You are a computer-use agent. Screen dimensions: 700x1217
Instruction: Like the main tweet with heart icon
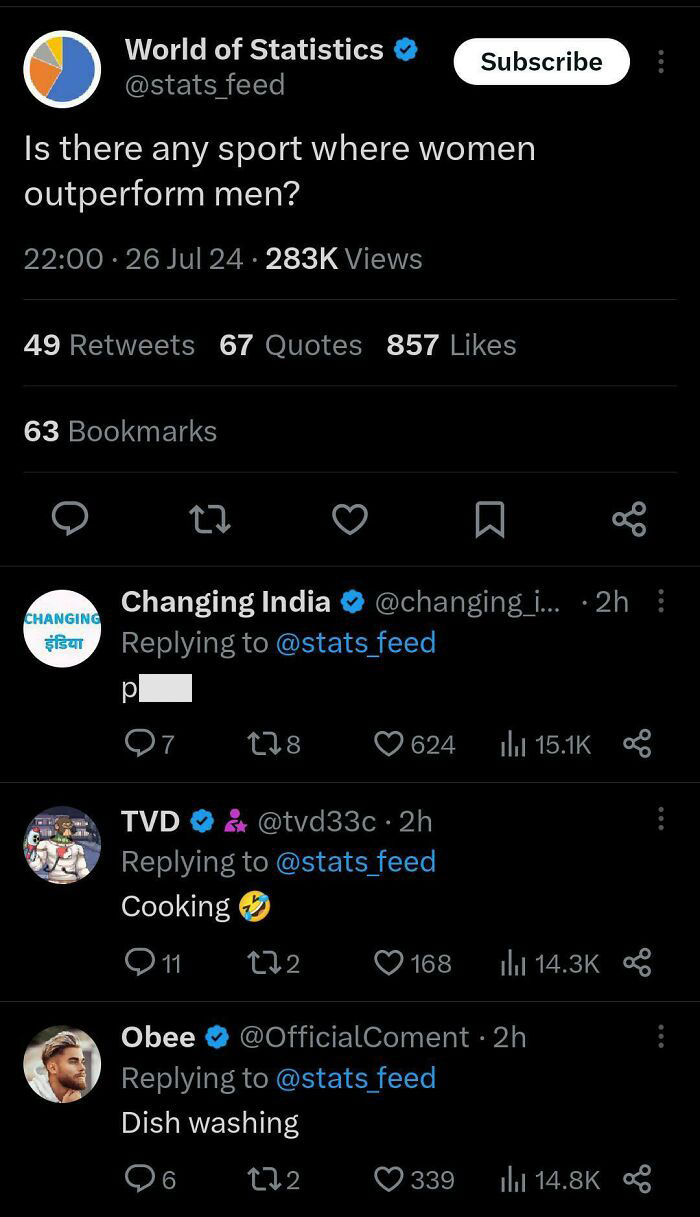click(349, 519)
